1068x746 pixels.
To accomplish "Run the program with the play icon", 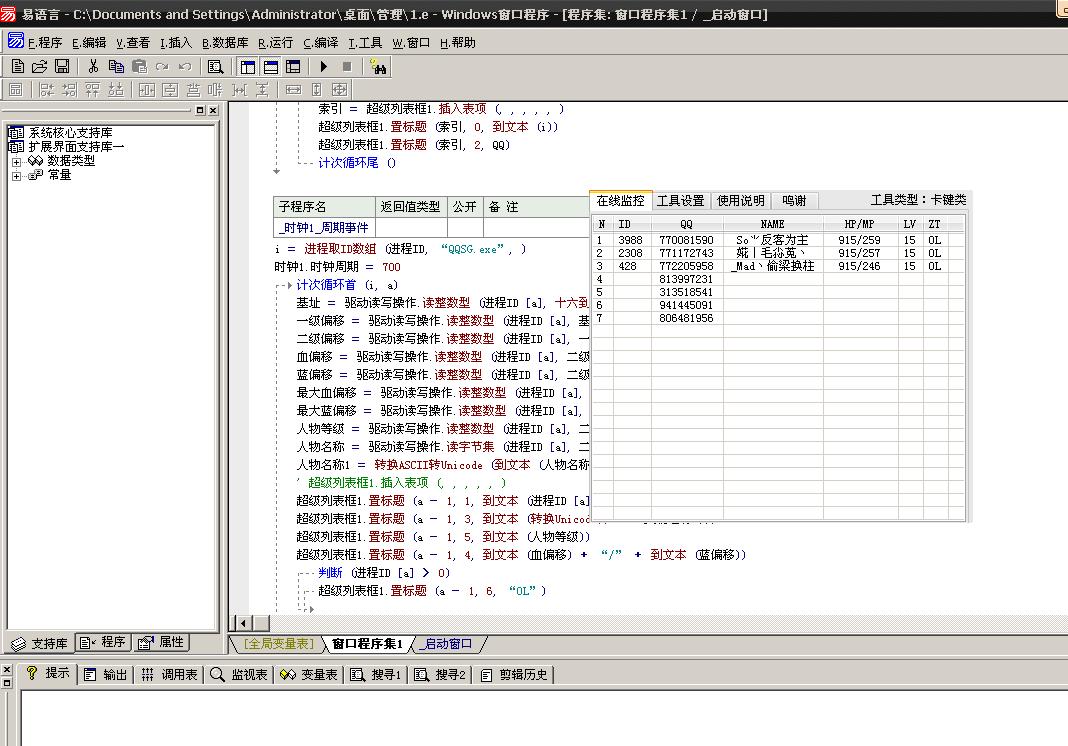I will click(324, 66).
